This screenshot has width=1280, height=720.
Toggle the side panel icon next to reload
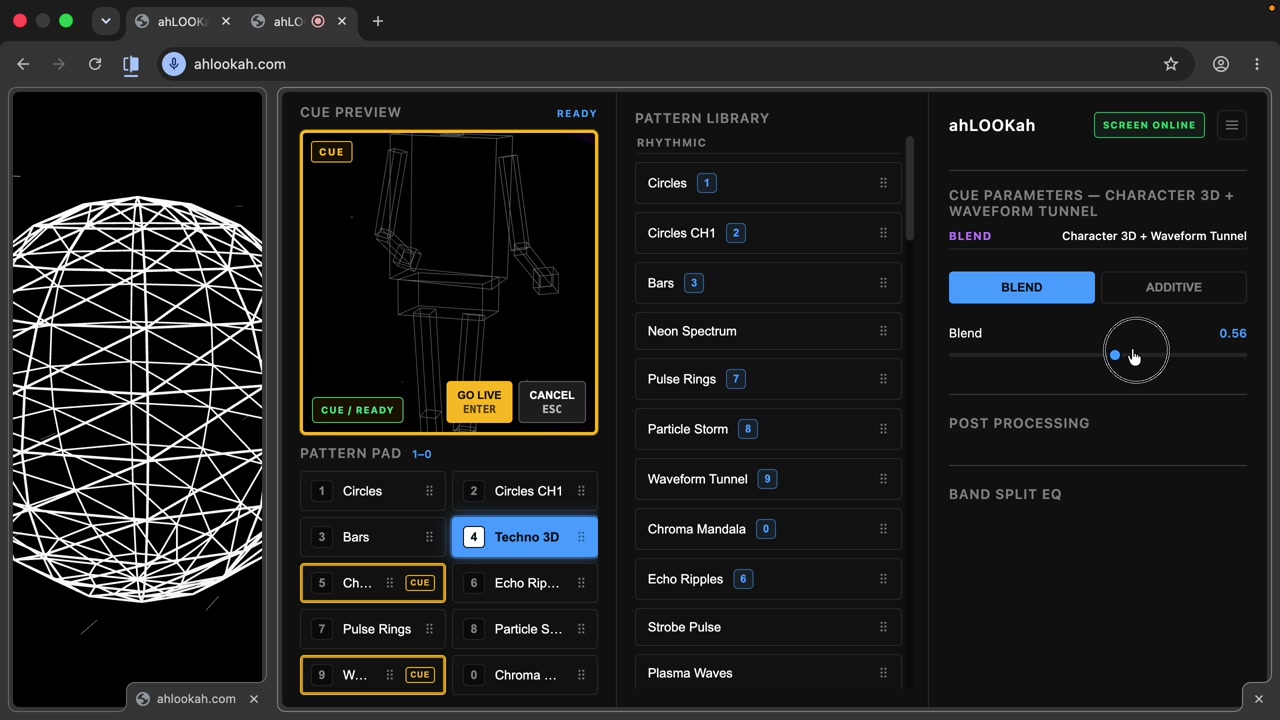coord(131,64)
